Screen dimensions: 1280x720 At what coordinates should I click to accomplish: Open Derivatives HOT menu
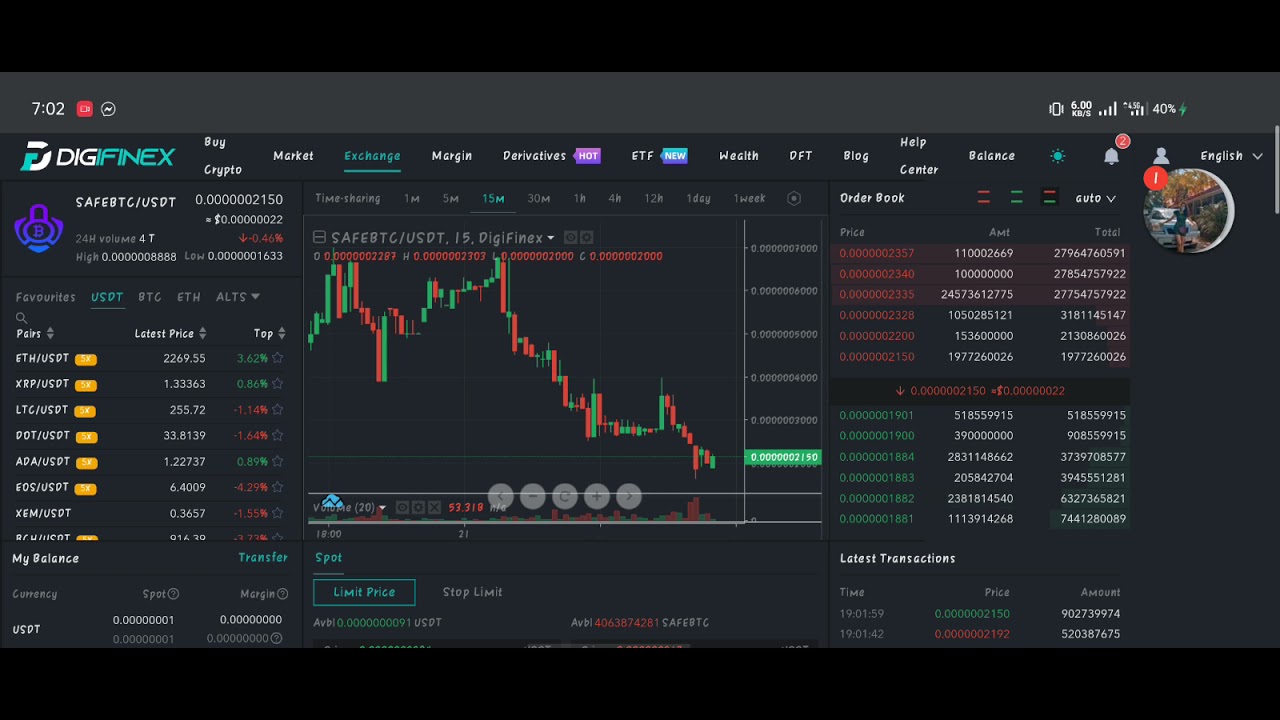tap(551, 156)
